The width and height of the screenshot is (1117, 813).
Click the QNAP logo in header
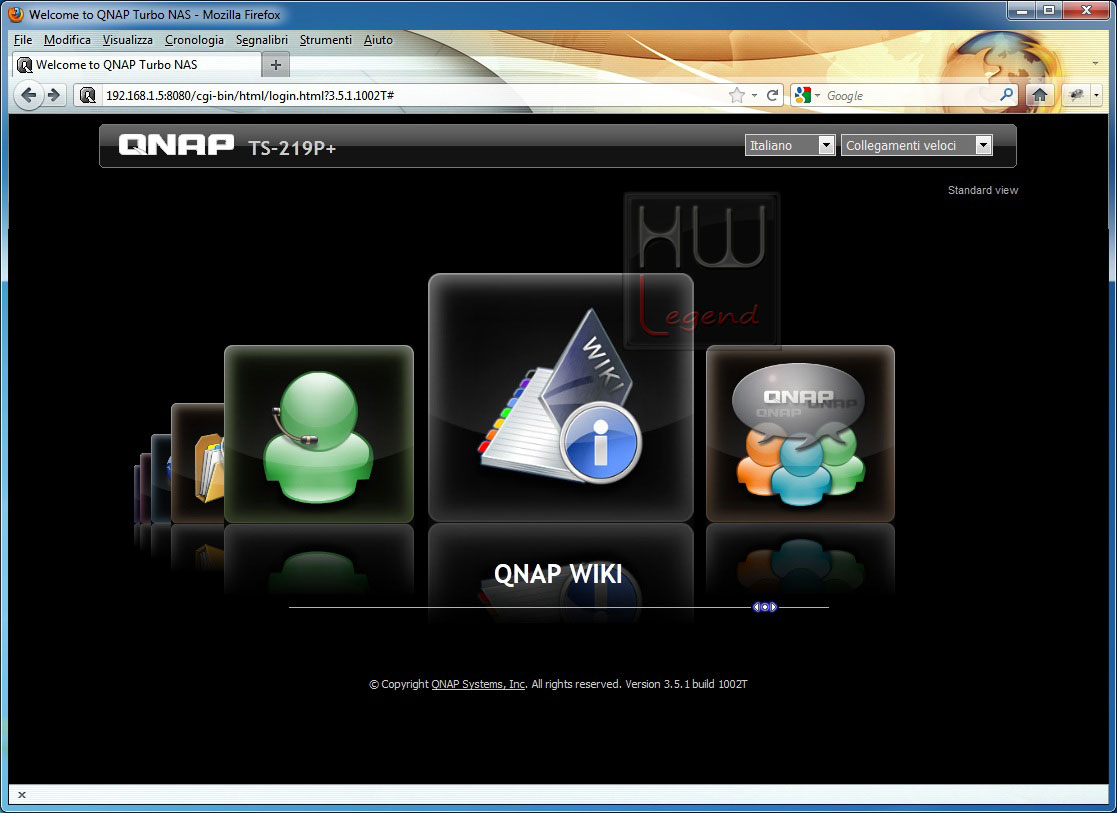pos(176,145)
